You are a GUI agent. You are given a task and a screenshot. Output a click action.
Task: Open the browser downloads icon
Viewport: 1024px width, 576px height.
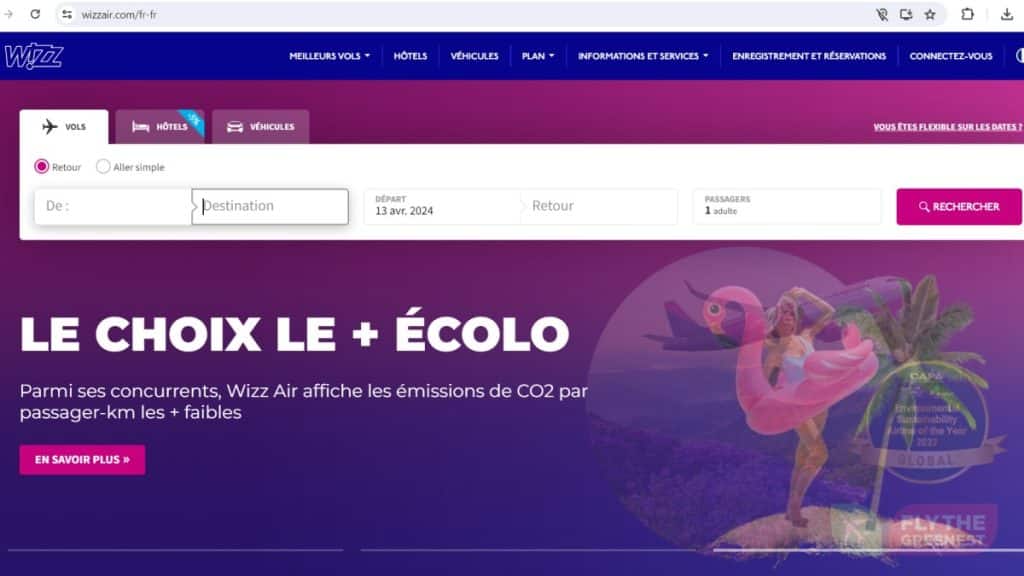point(1006,14)
